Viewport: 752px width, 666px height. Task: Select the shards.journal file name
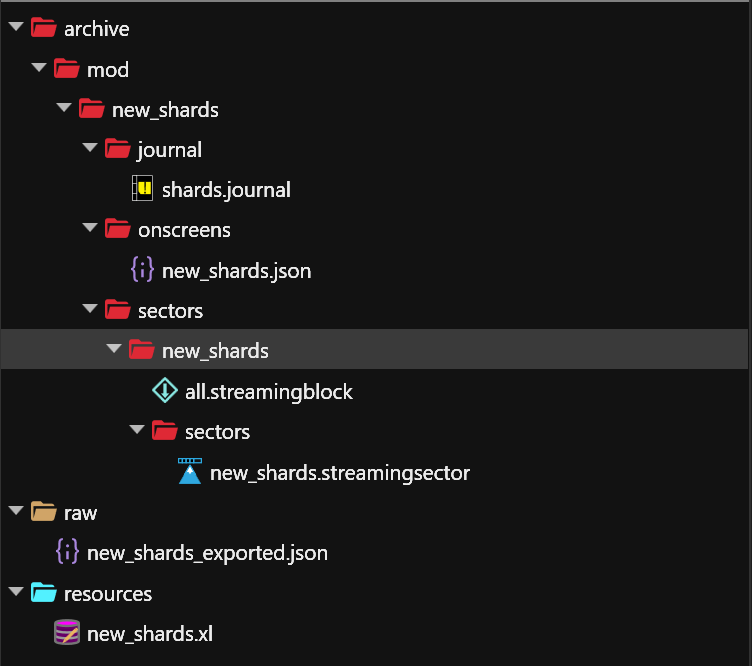(x=226, y=189)
